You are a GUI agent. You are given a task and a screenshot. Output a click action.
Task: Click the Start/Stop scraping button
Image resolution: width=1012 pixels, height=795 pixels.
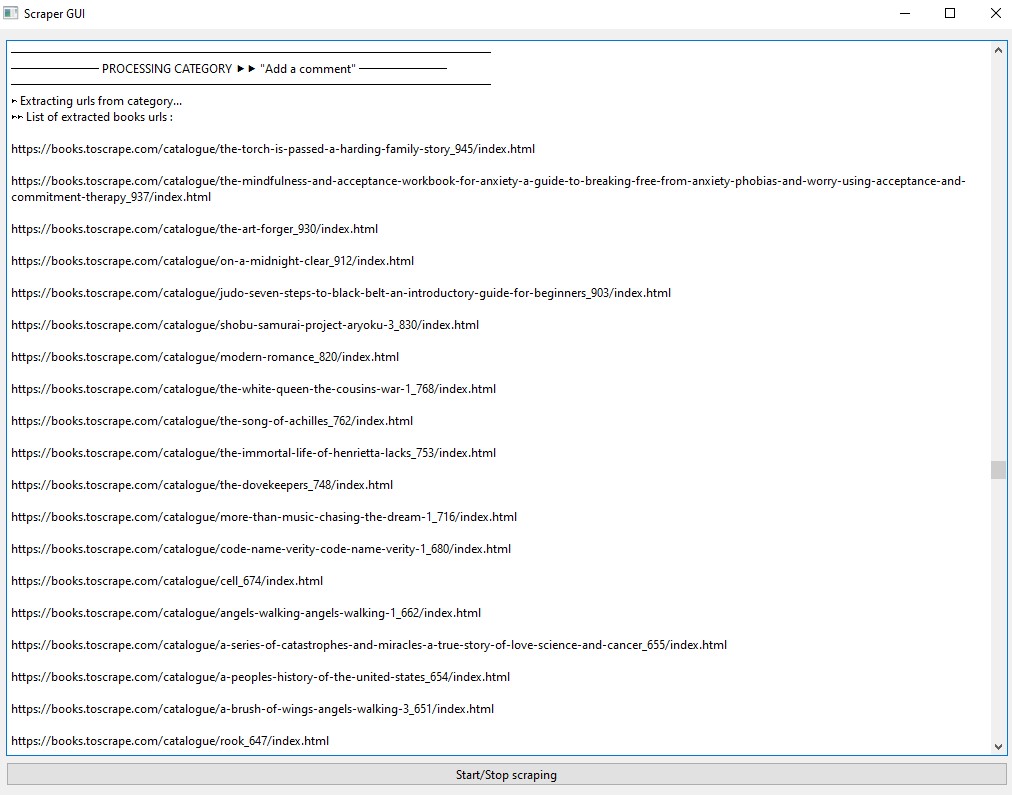(x=506, y=775)
